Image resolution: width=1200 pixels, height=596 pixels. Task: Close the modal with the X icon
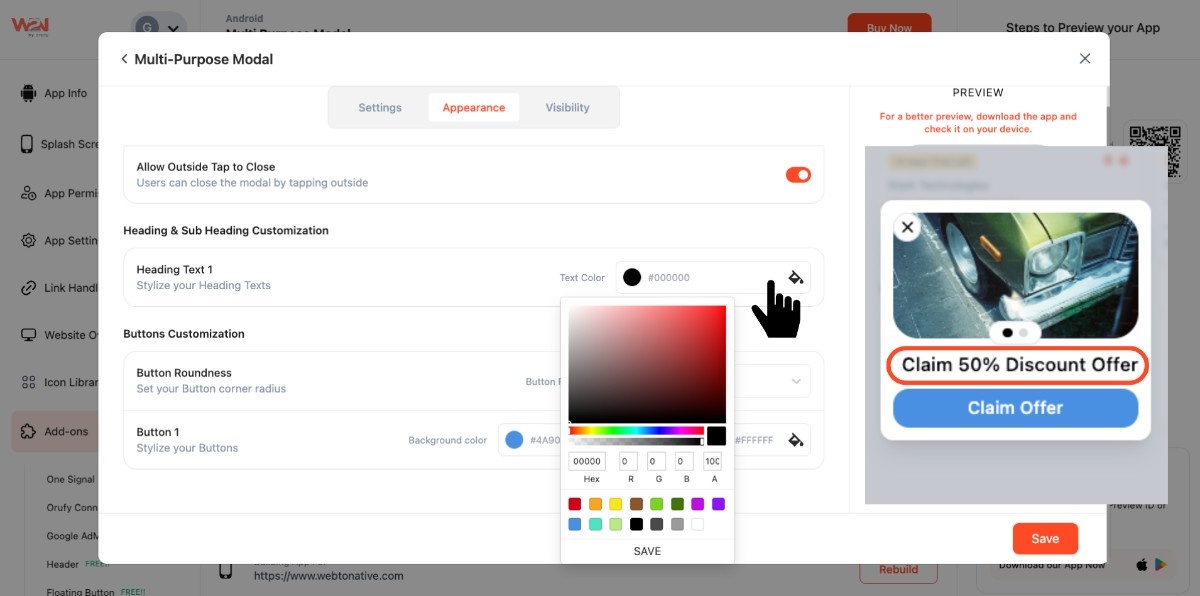pyautogui.click(x=1085, y=59)
